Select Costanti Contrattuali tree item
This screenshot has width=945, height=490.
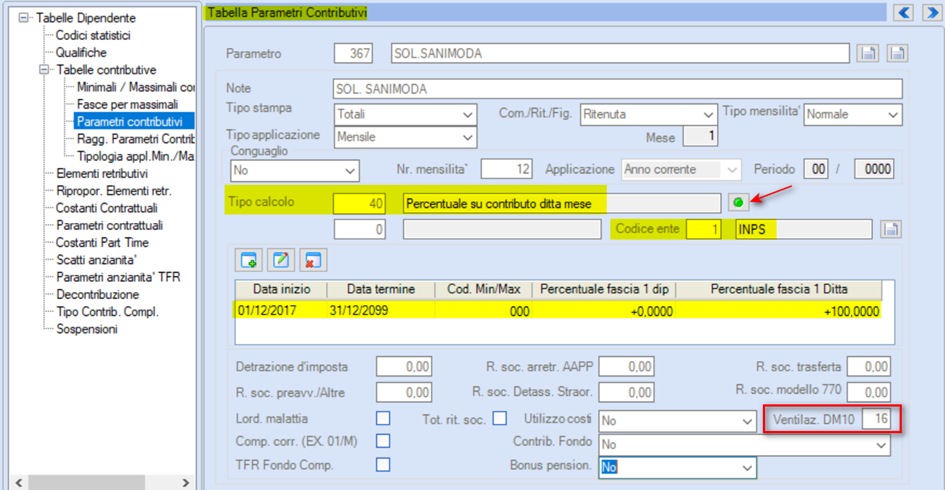coord(106,208)
